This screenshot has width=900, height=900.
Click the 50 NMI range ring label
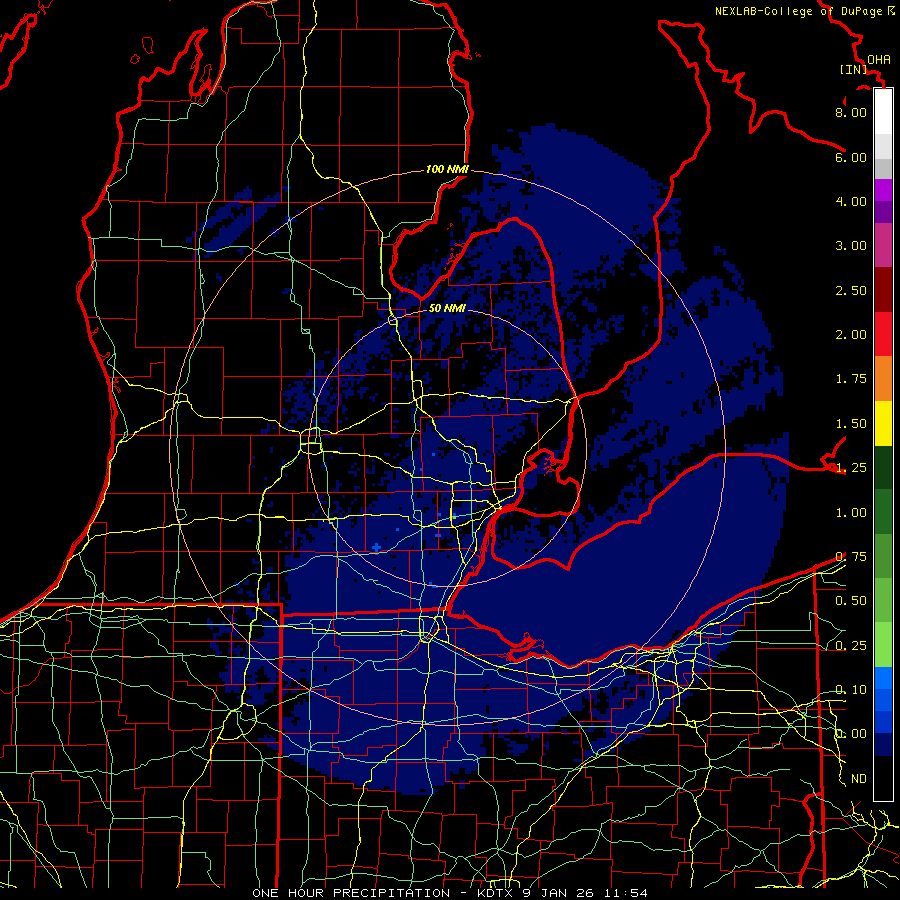[x=447, y=308]
